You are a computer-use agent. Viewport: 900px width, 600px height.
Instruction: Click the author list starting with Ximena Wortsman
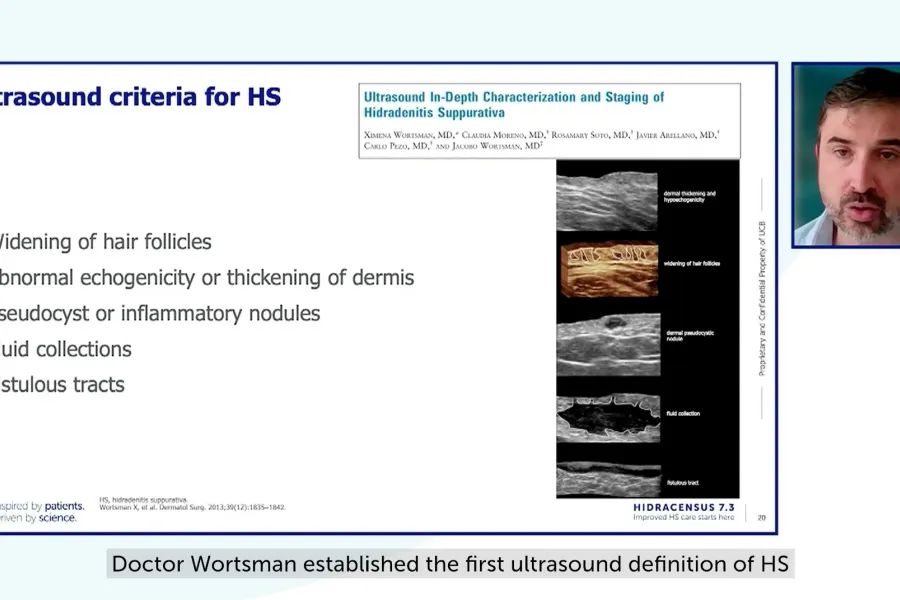click(x=541, y=140)
